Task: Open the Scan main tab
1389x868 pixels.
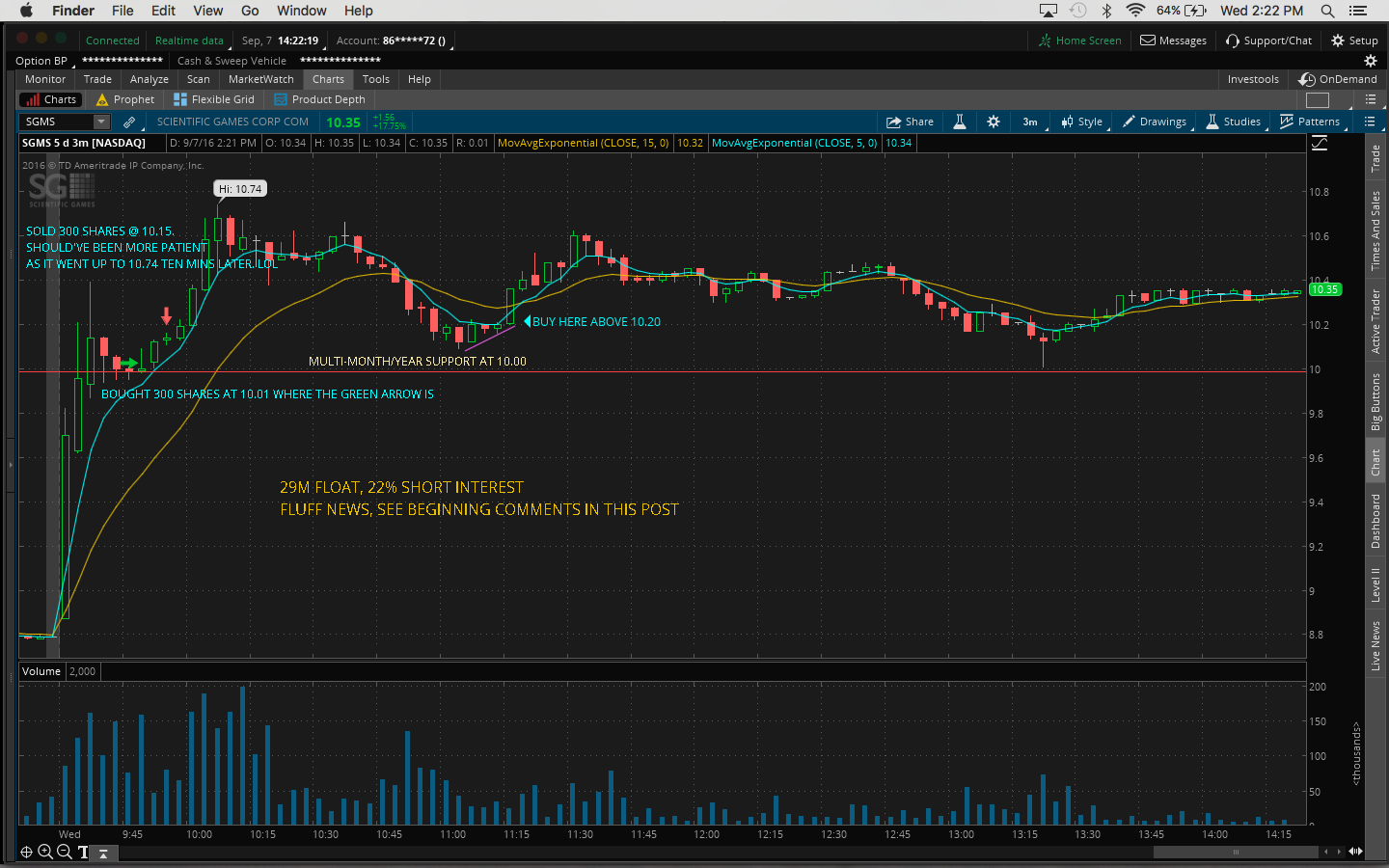Action: [199, 79]
